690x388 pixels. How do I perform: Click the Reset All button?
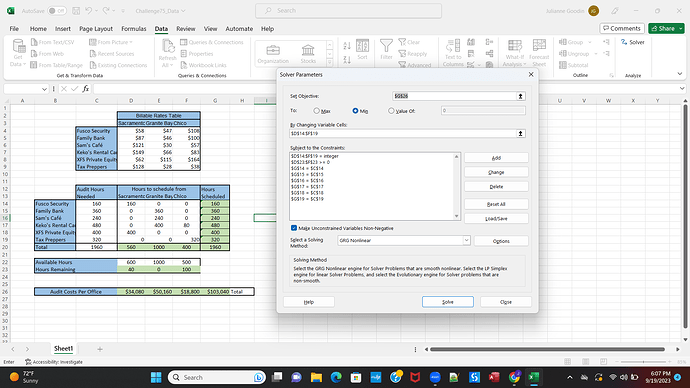pyautogui.click(x=496, y=204)
